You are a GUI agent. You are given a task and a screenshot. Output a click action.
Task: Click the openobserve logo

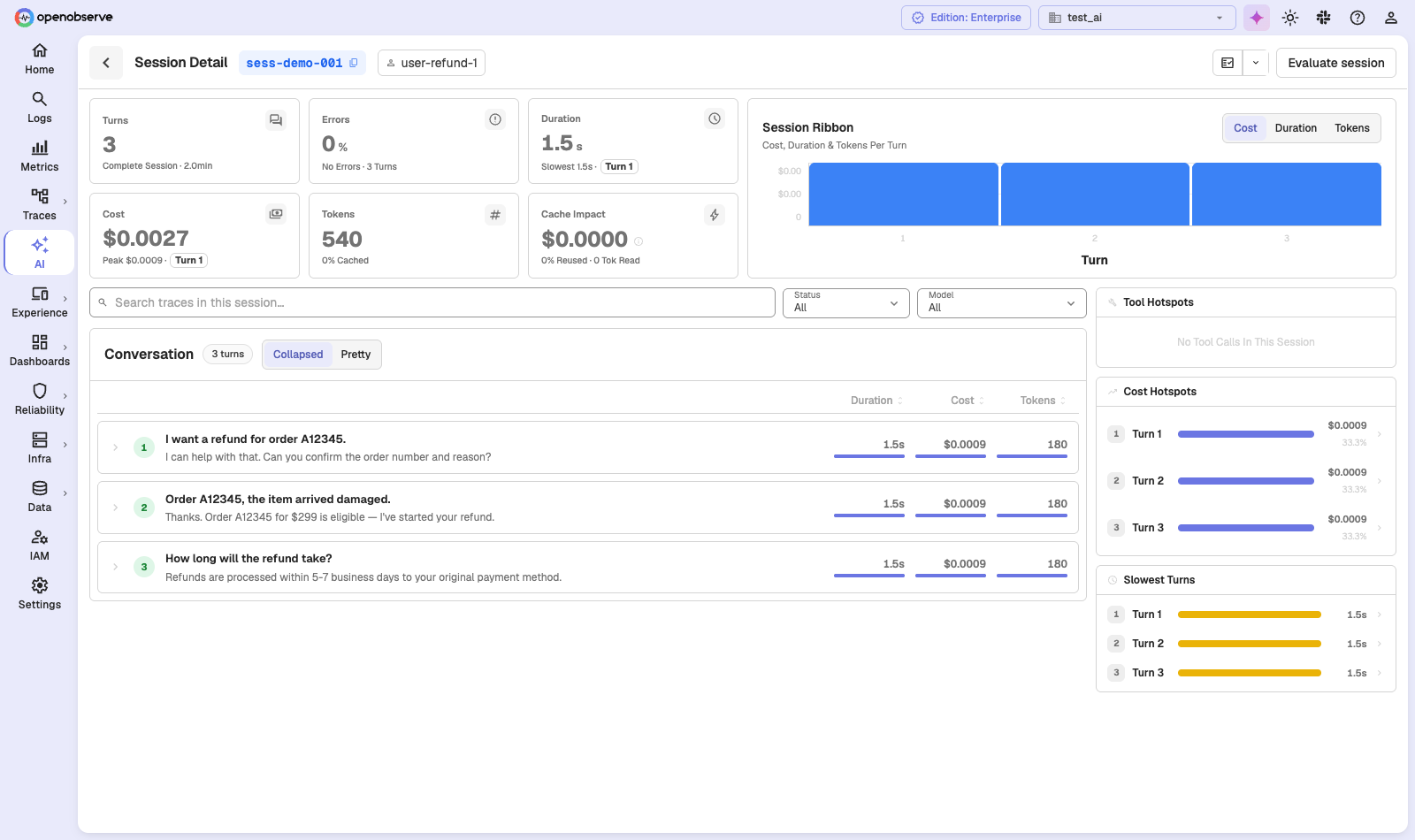point(64,17)
